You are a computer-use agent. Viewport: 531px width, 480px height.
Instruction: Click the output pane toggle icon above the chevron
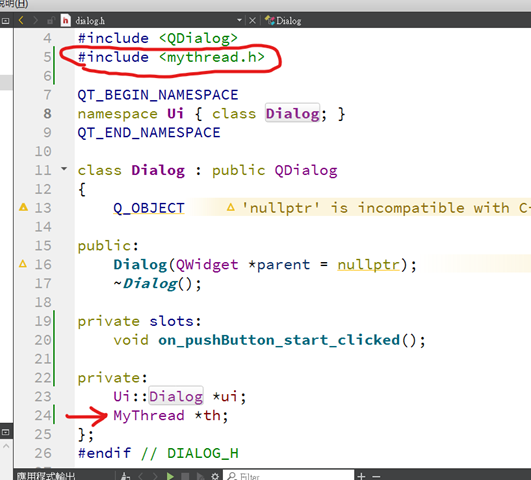tap(5, 432)
